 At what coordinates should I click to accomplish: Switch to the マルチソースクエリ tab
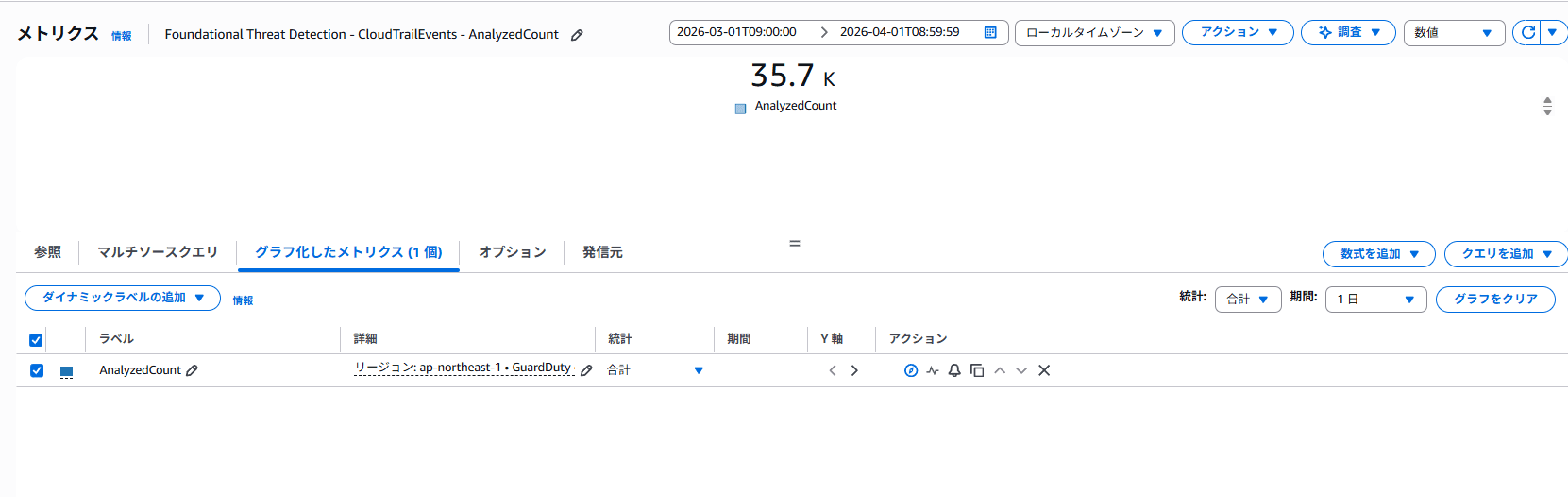[x=158, y=252]
